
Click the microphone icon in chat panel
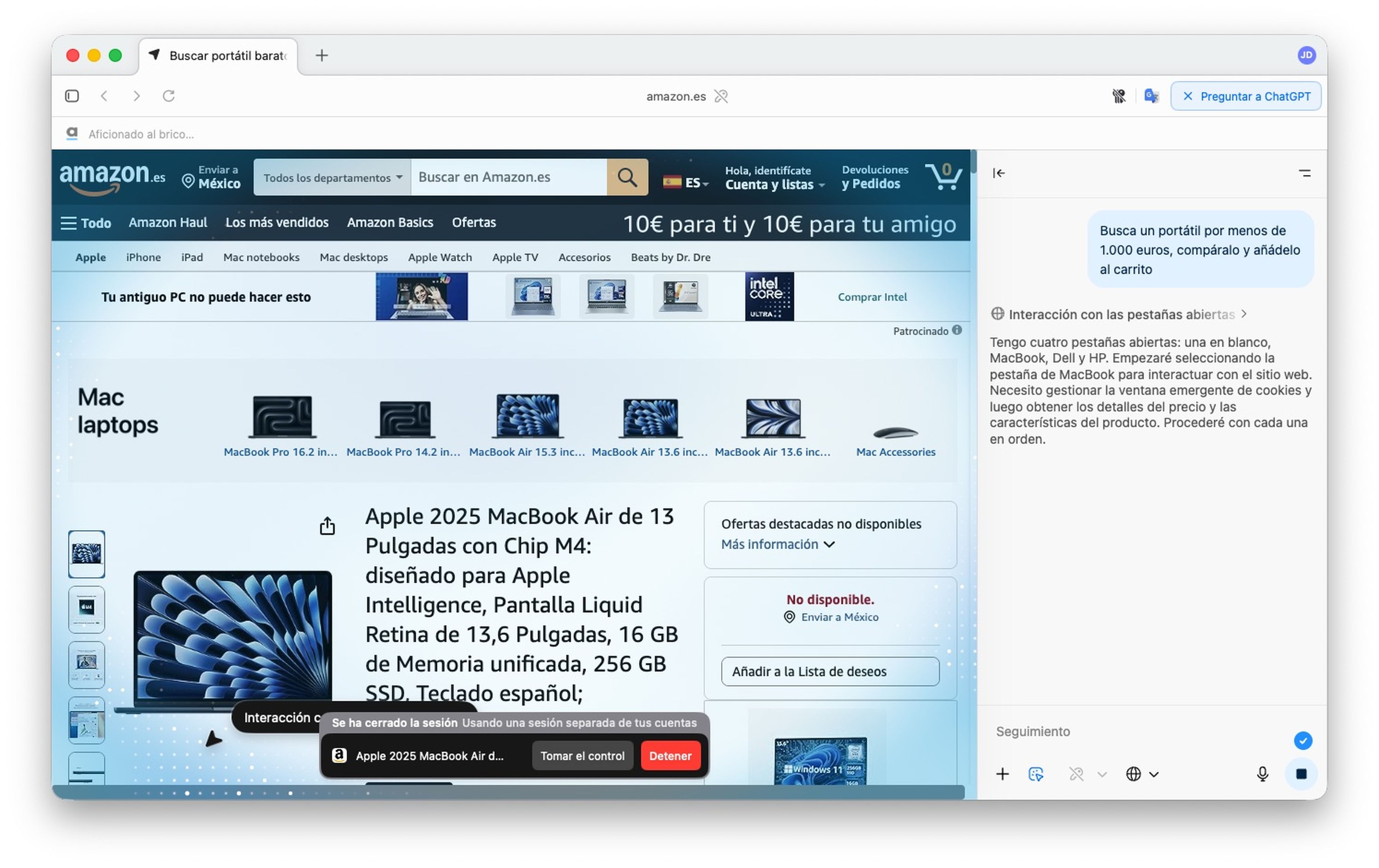pos(1262,774)
